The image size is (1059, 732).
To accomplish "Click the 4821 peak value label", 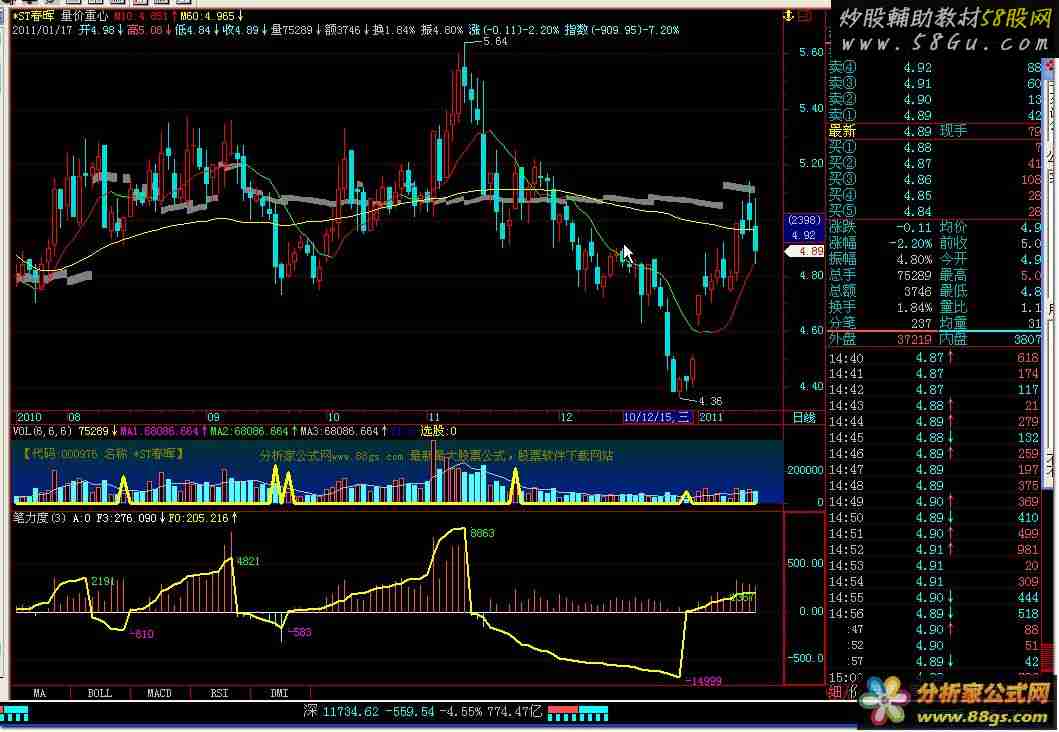I will pyautogui.click(x=248, y=561).
